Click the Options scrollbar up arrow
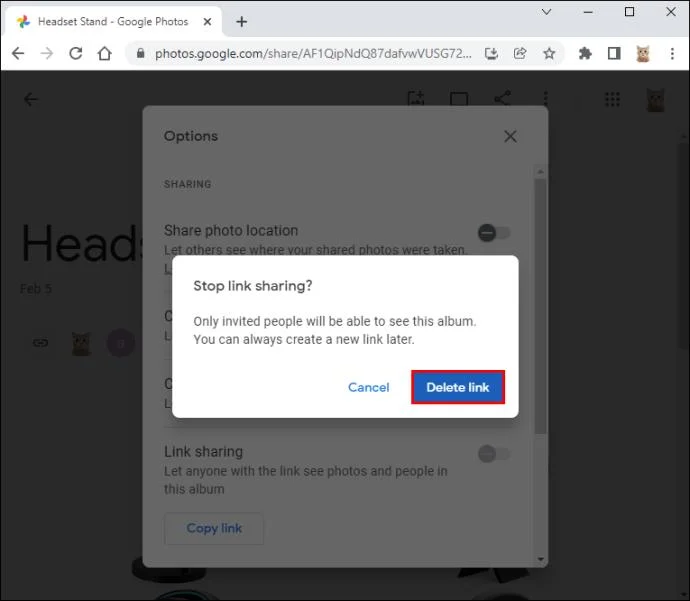Viewport: 690px width, 601px height. tap(540, 171)
